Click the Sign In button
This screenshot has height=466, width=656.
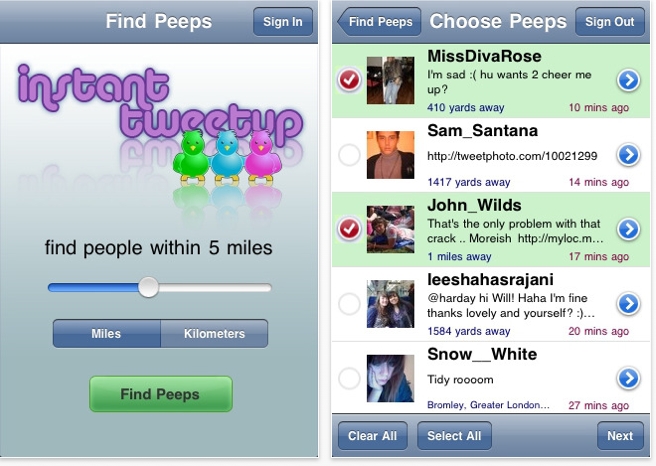point(283,21)
